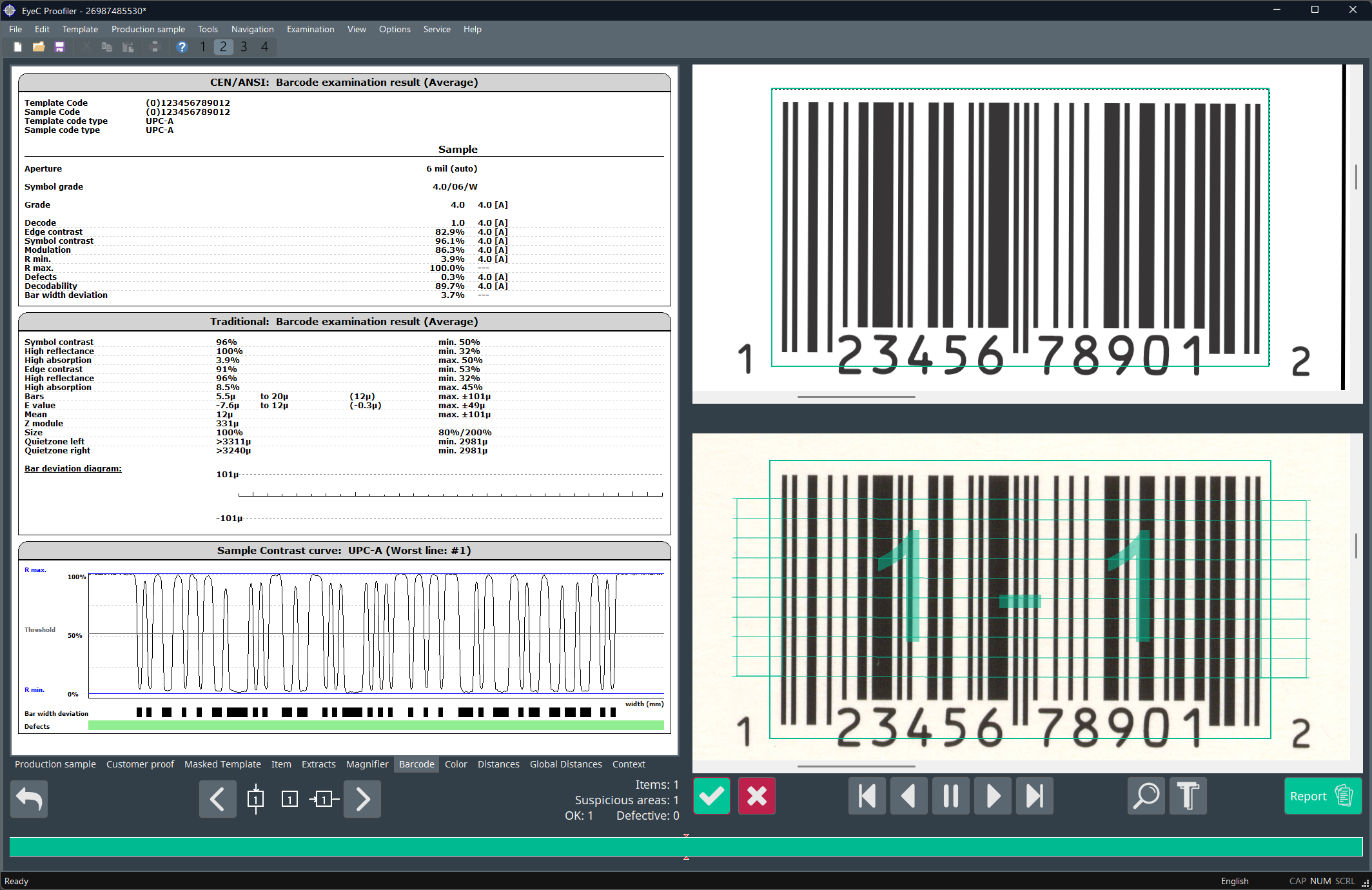Jump to the last suspicious area
The width and height of the screenshot is (1372, 890).
tap(1035, 796)
